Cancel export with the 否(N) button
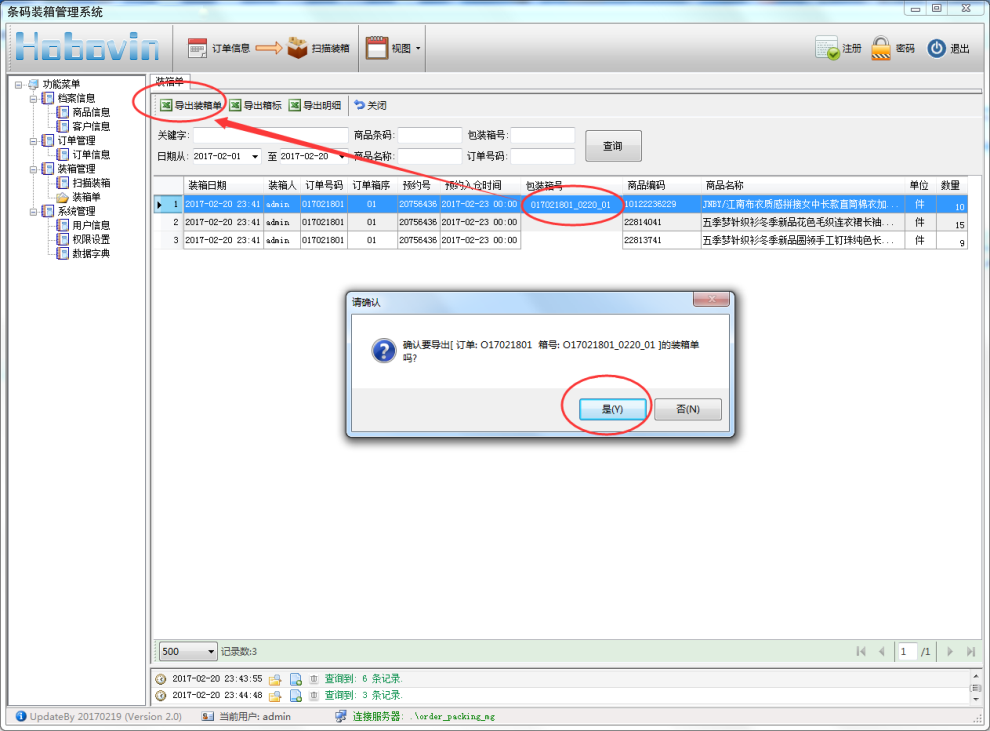This screenshot has height=731, width=990. tap(687, 409)
